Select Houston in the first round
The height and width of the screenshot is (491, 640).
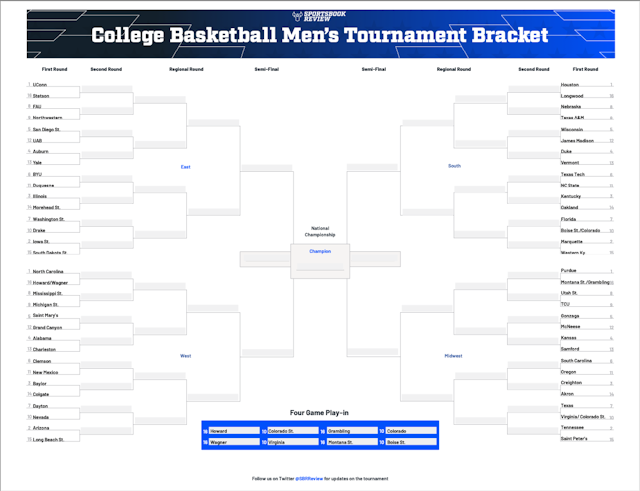coord(570,85)
